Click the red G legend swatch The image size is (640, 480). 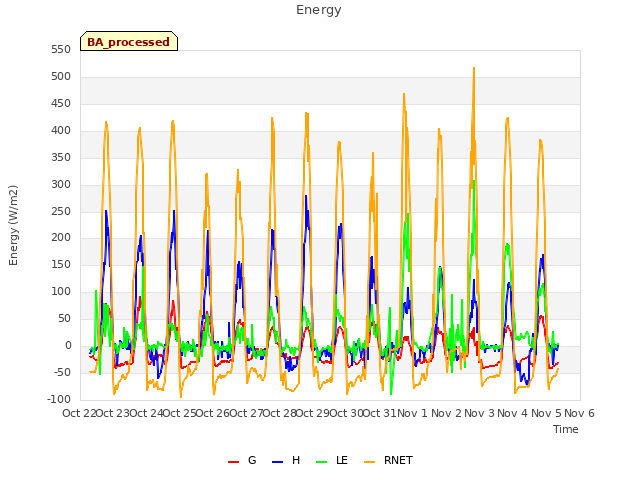click(x=233, y=462)
